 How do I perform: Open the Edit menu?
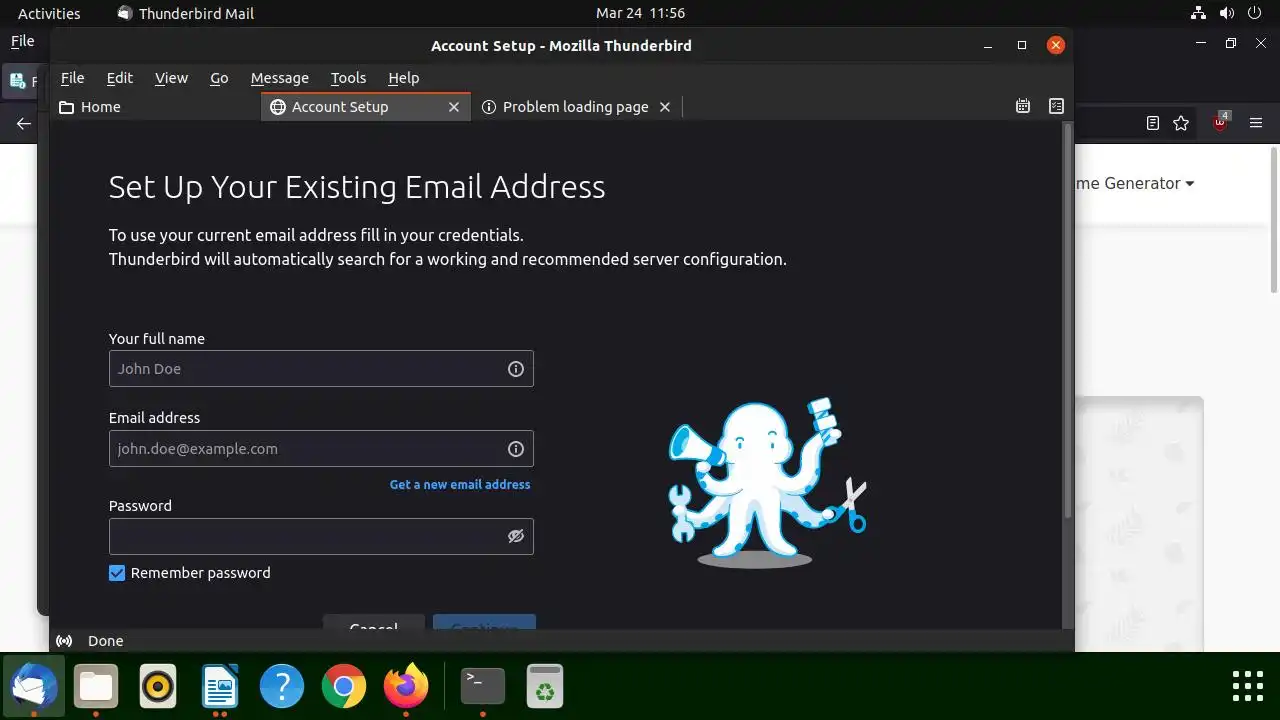tap(119, 78)
